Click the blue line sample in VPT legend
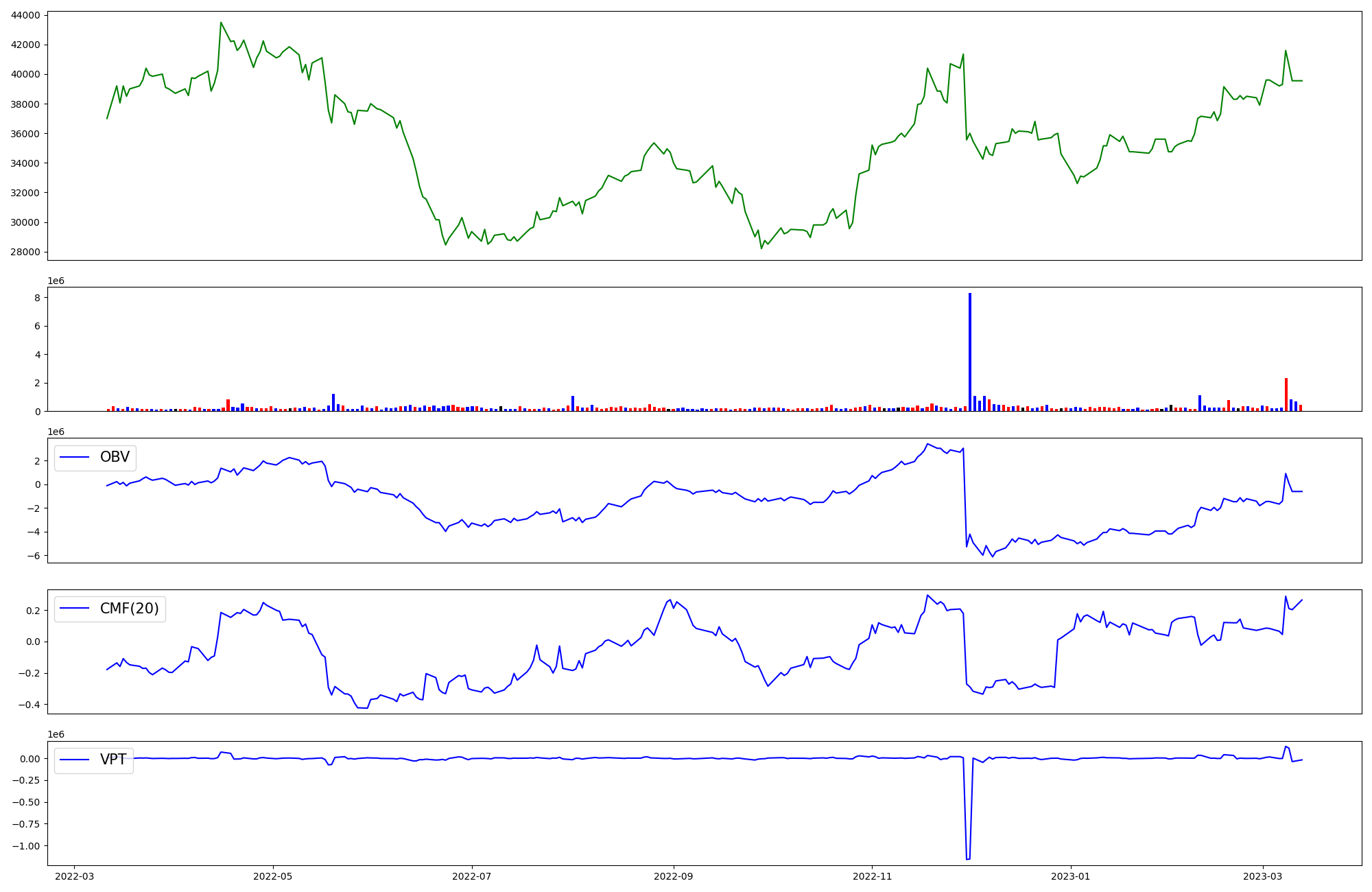1372x892 pixels. tap(75, 760)
